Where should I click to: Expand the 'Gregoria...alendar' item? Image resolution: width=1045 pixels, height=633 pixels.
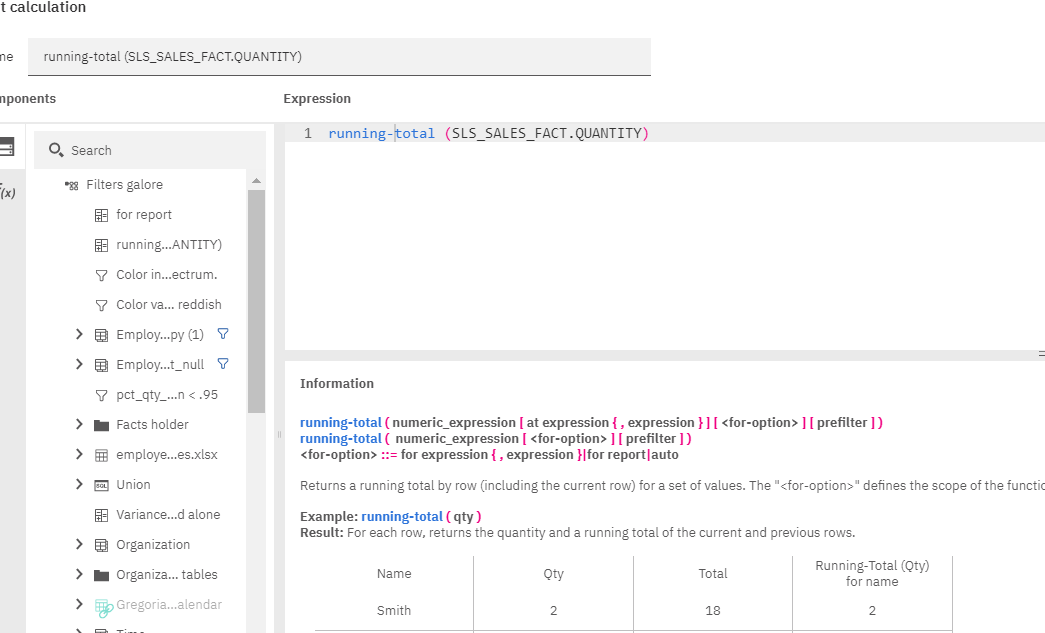point(79,604)
